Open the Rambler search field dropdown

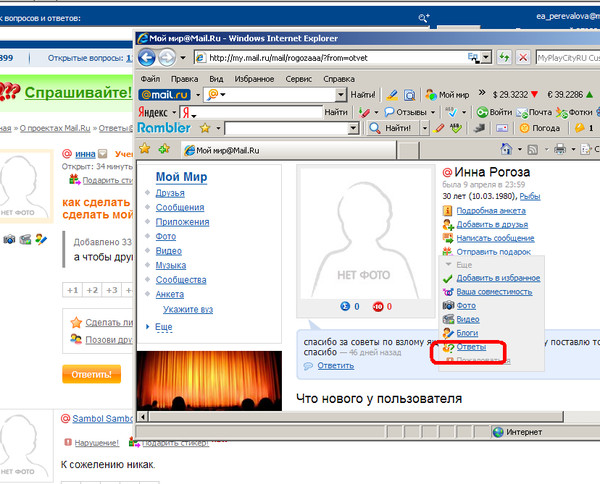pyautogui.click(x=354, y=128)
